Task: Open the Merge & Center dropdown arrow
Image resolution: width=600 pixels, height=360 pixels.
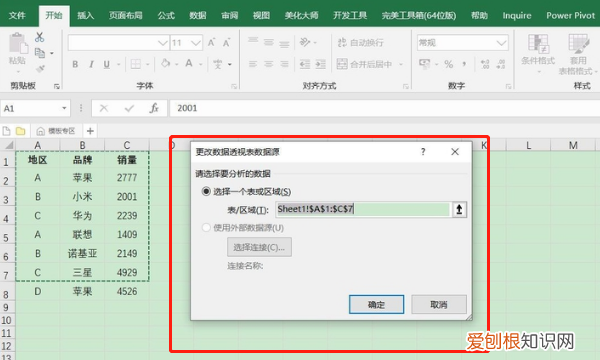Action: pos(401,64)
